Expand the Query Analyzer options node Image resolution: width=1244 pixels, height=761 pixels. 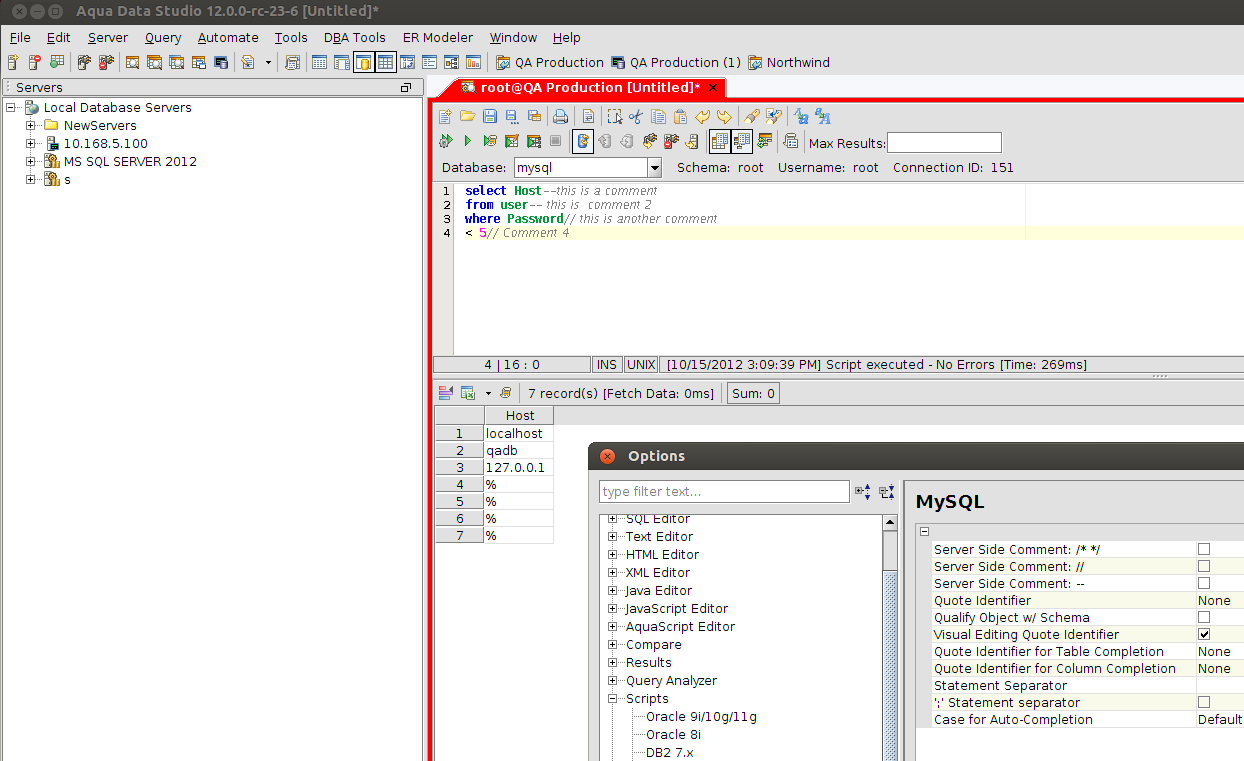pos(613,680)
